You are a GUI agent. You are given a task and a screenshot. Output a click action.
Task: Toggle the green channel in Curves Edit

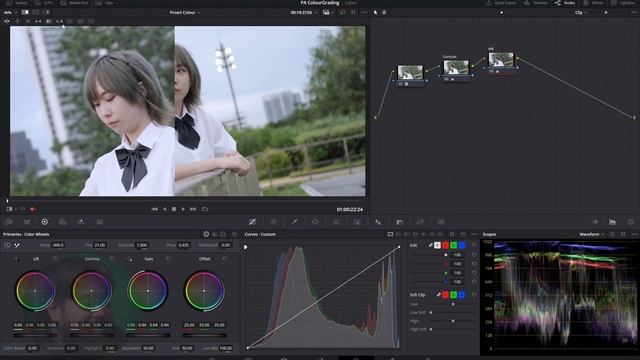point(453,245)
